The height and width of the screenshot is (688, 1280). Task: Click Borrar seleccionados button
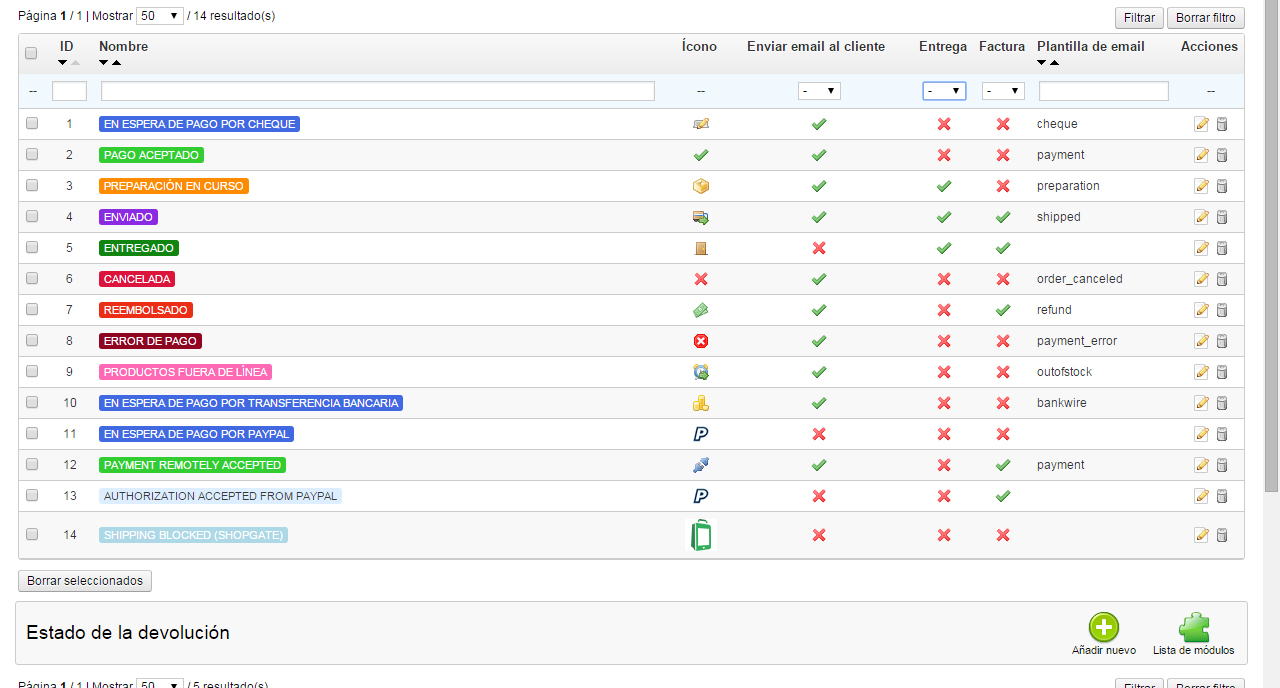click(85, 581)
